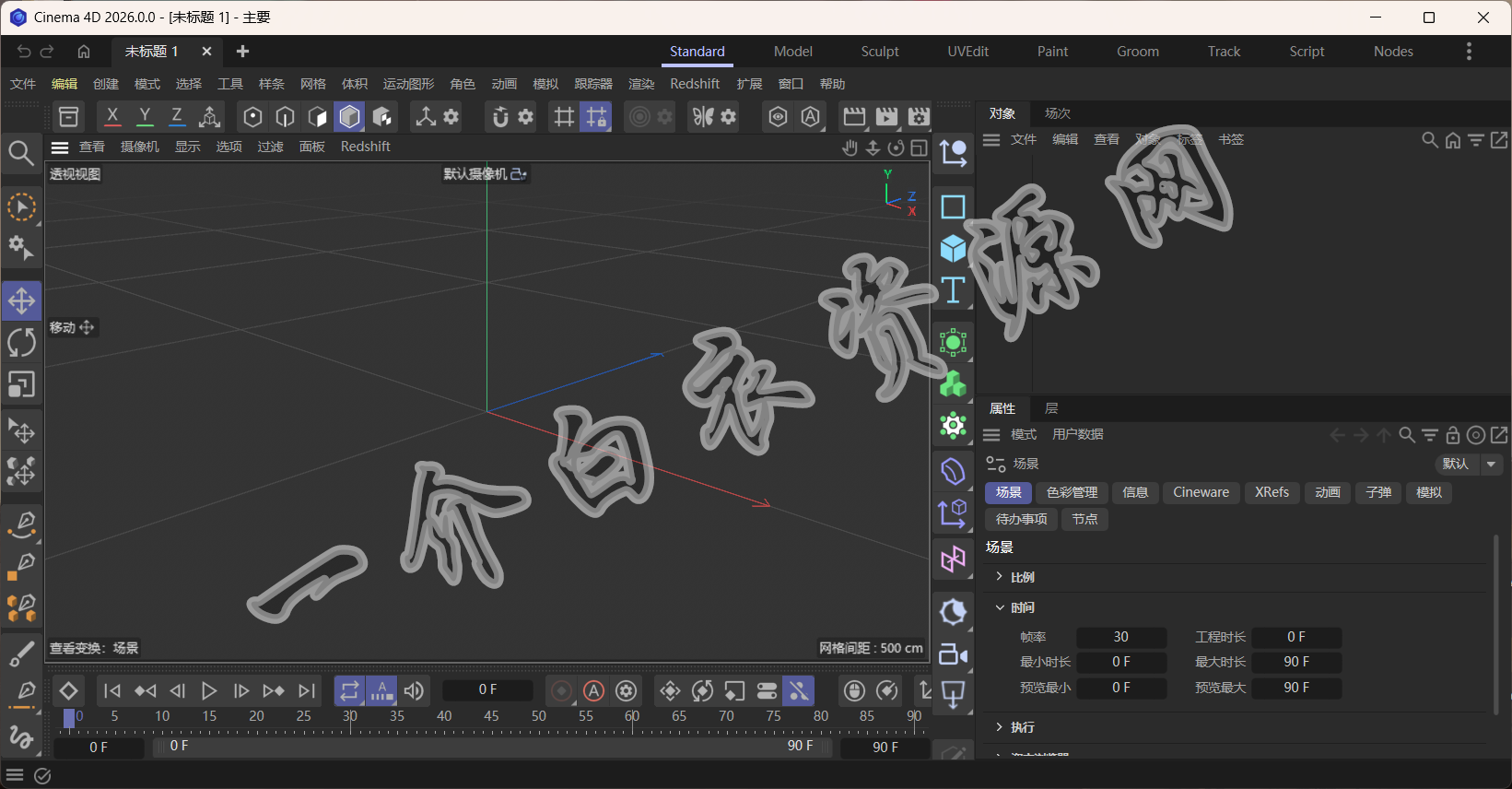Click the viewport search magnifier icon

point(21,153)
